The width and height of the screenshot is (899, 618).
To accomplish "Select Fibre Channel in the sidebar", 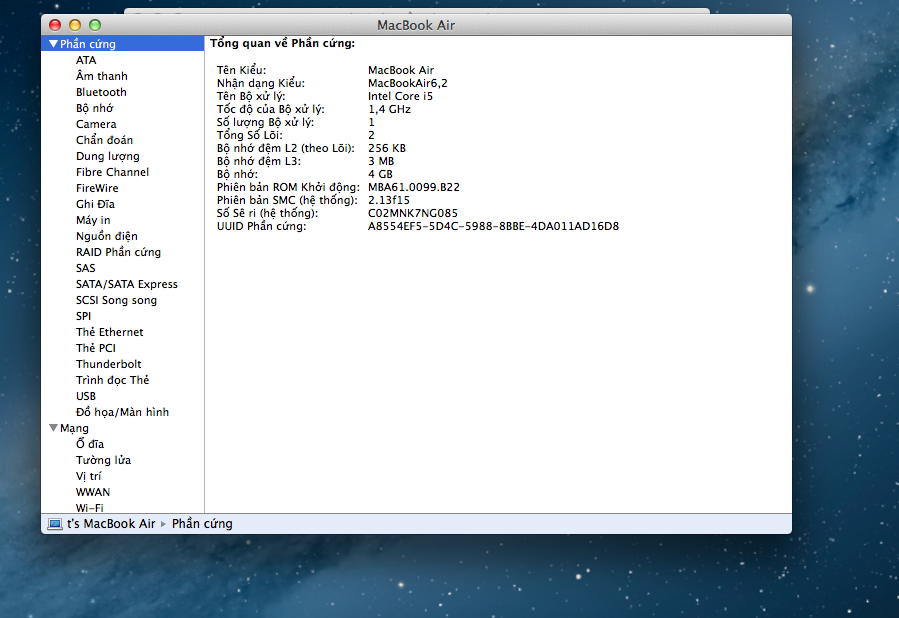I will point(112,172).
